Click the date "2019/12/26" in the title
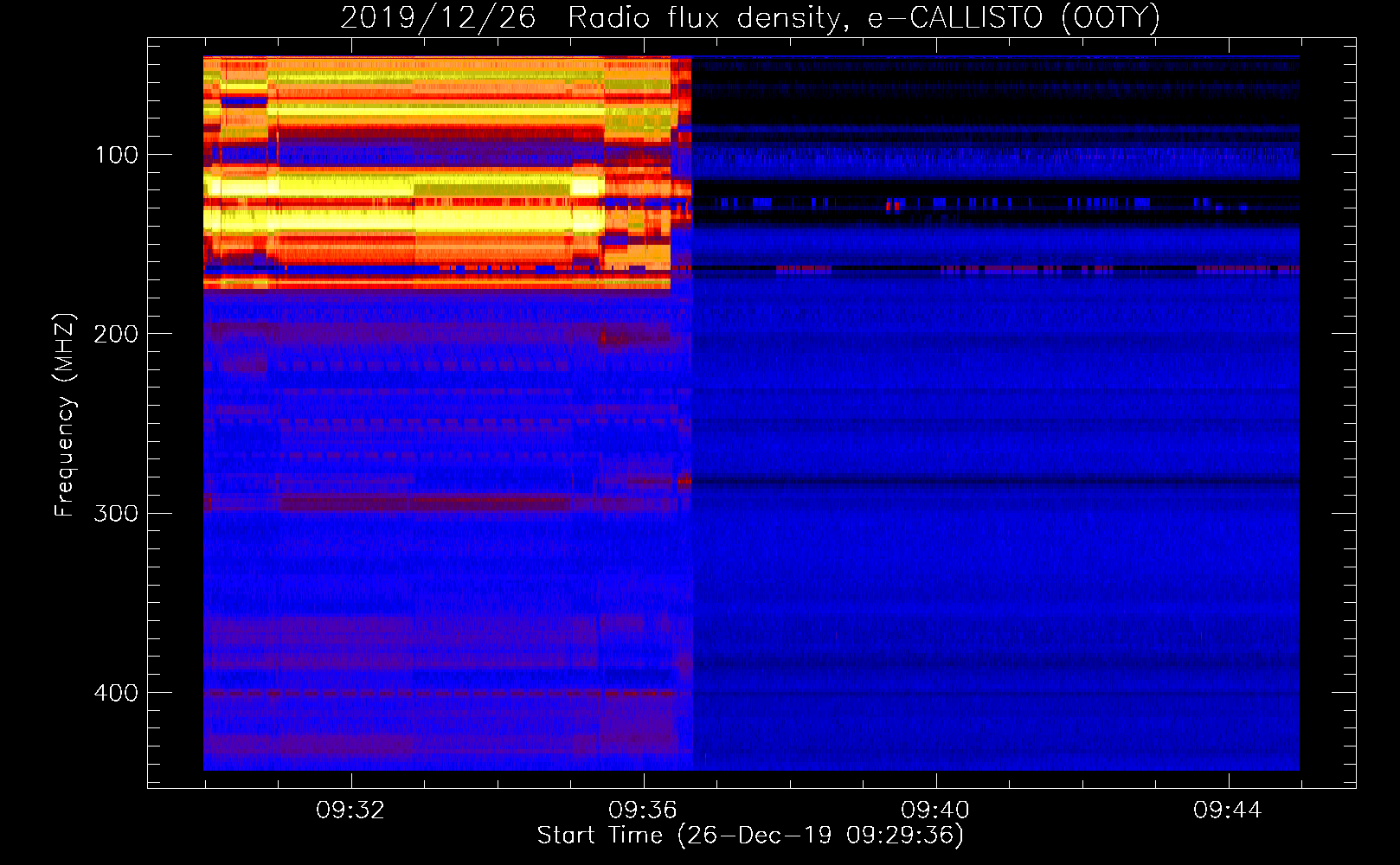 pyautogui.click(x=438, y=18)
